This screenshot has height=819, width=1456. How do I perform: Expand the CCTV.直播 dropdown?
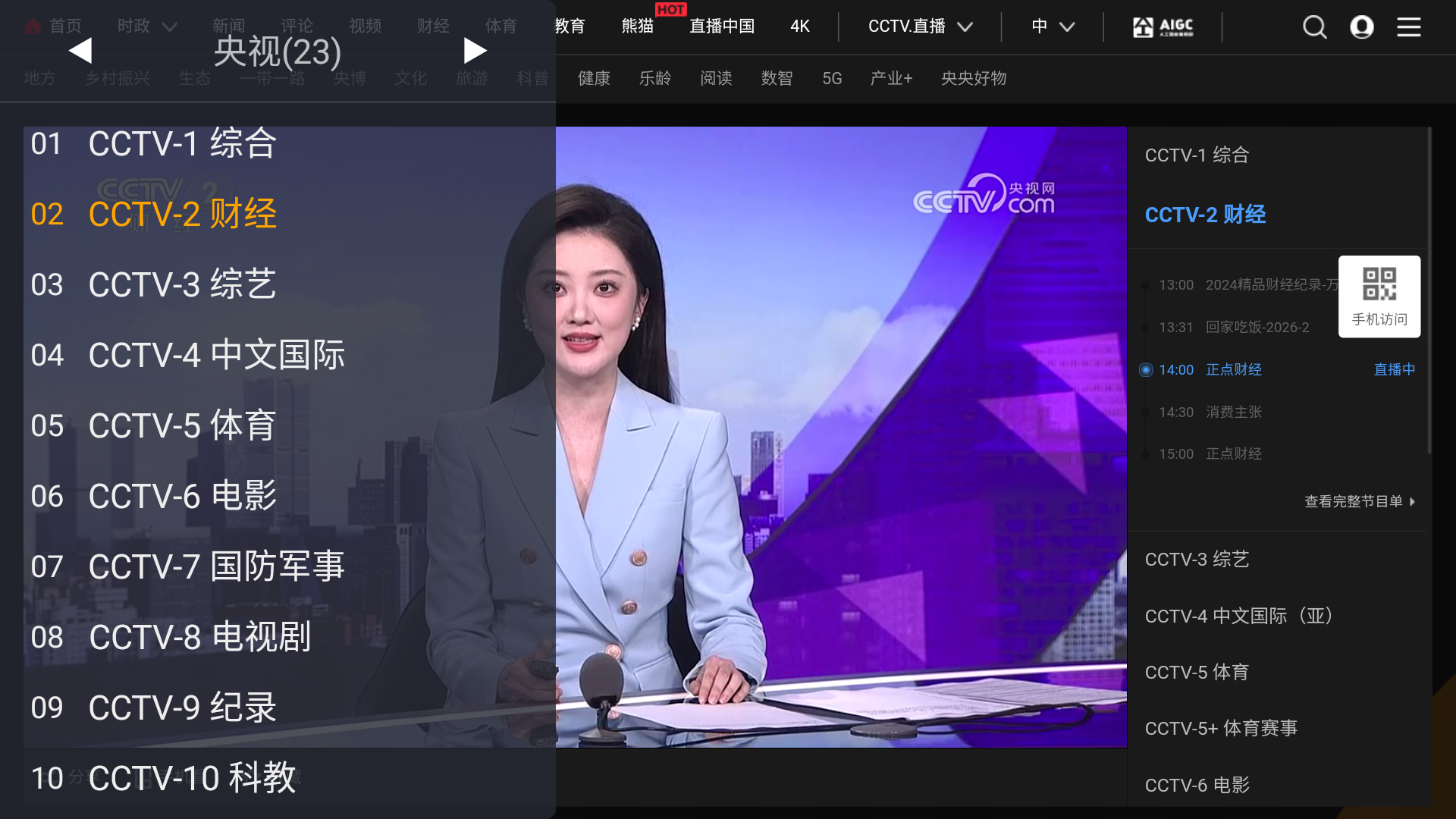tap(919, 26)
